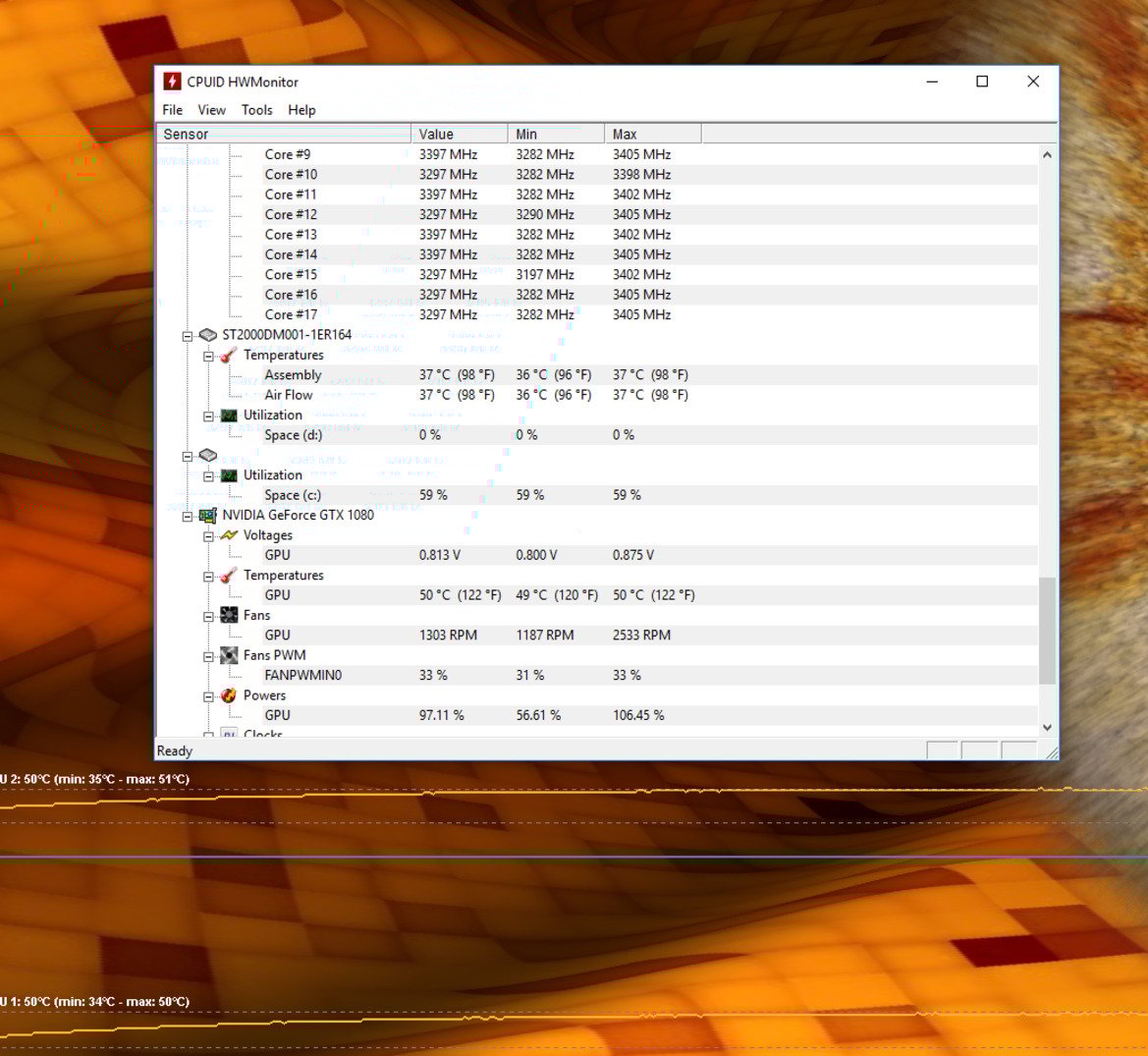Click the 3290 MHz minimum value
The width and height of the screenshot is (1148, 1056).
pos(545,214)
